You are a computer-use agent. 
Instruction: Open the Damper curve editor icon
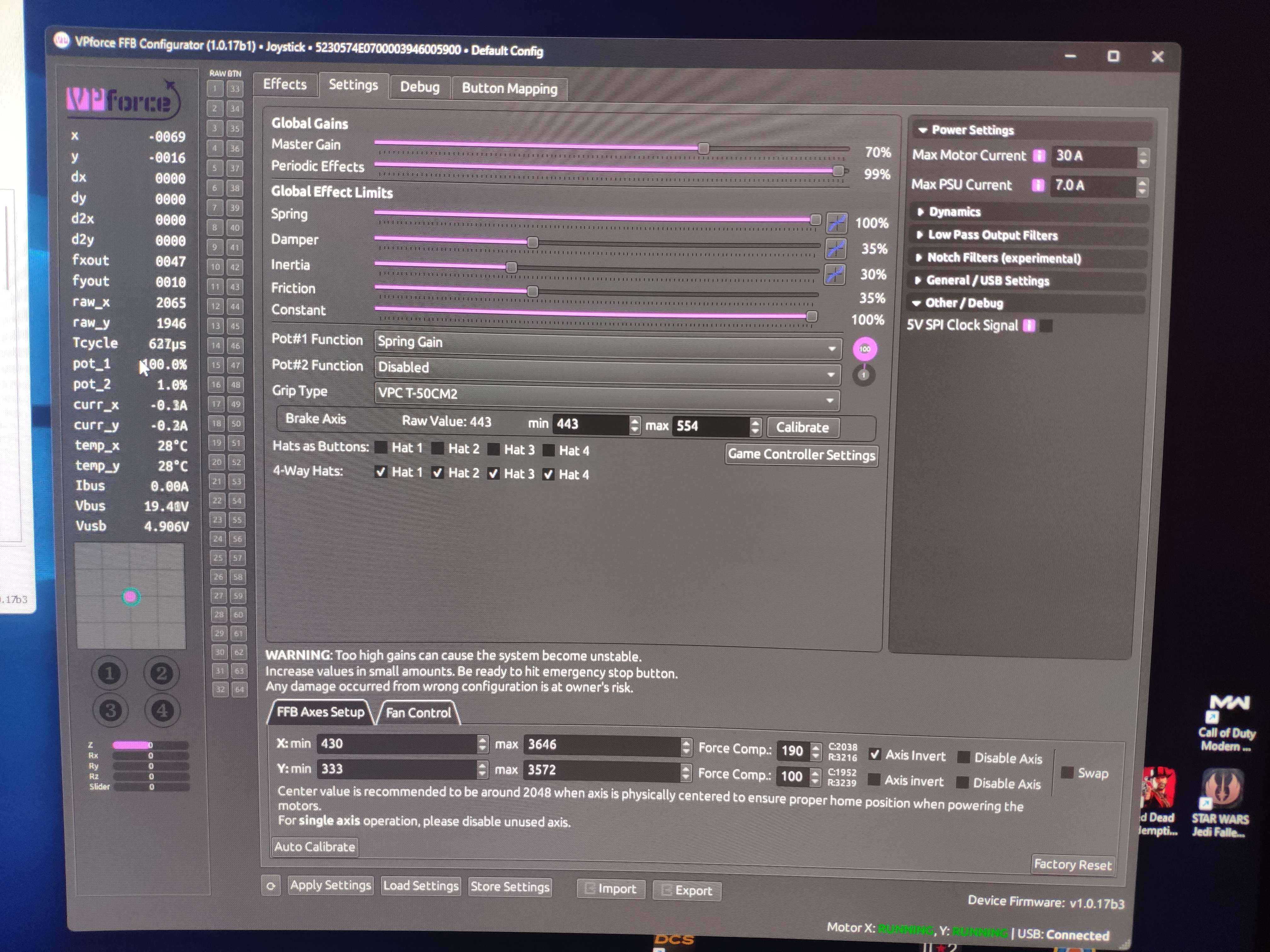[x=836, y=248]
